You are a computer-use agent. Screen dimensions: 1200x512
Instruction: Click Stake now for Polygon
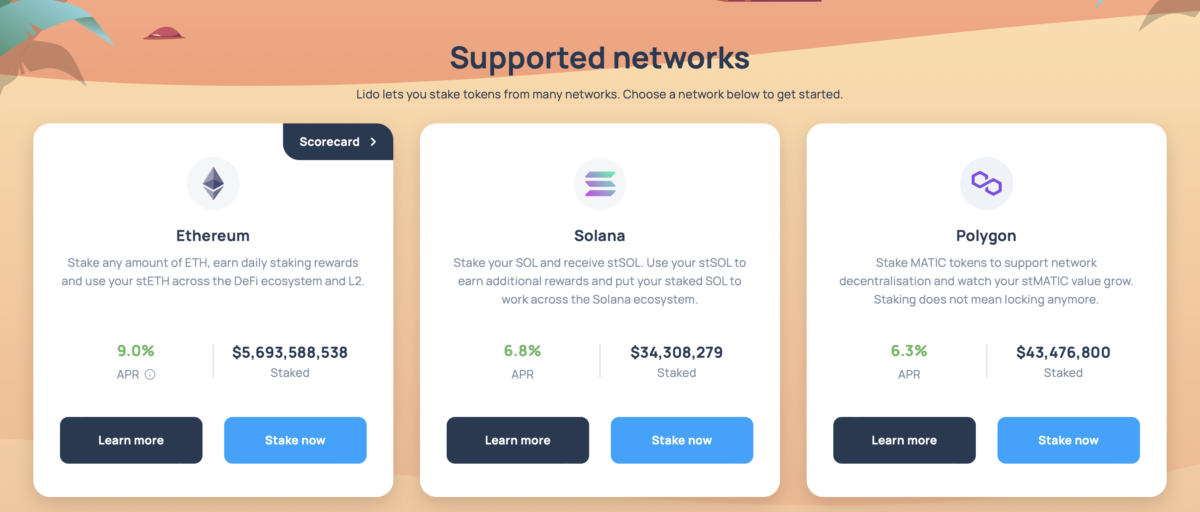click(1069, 440)
